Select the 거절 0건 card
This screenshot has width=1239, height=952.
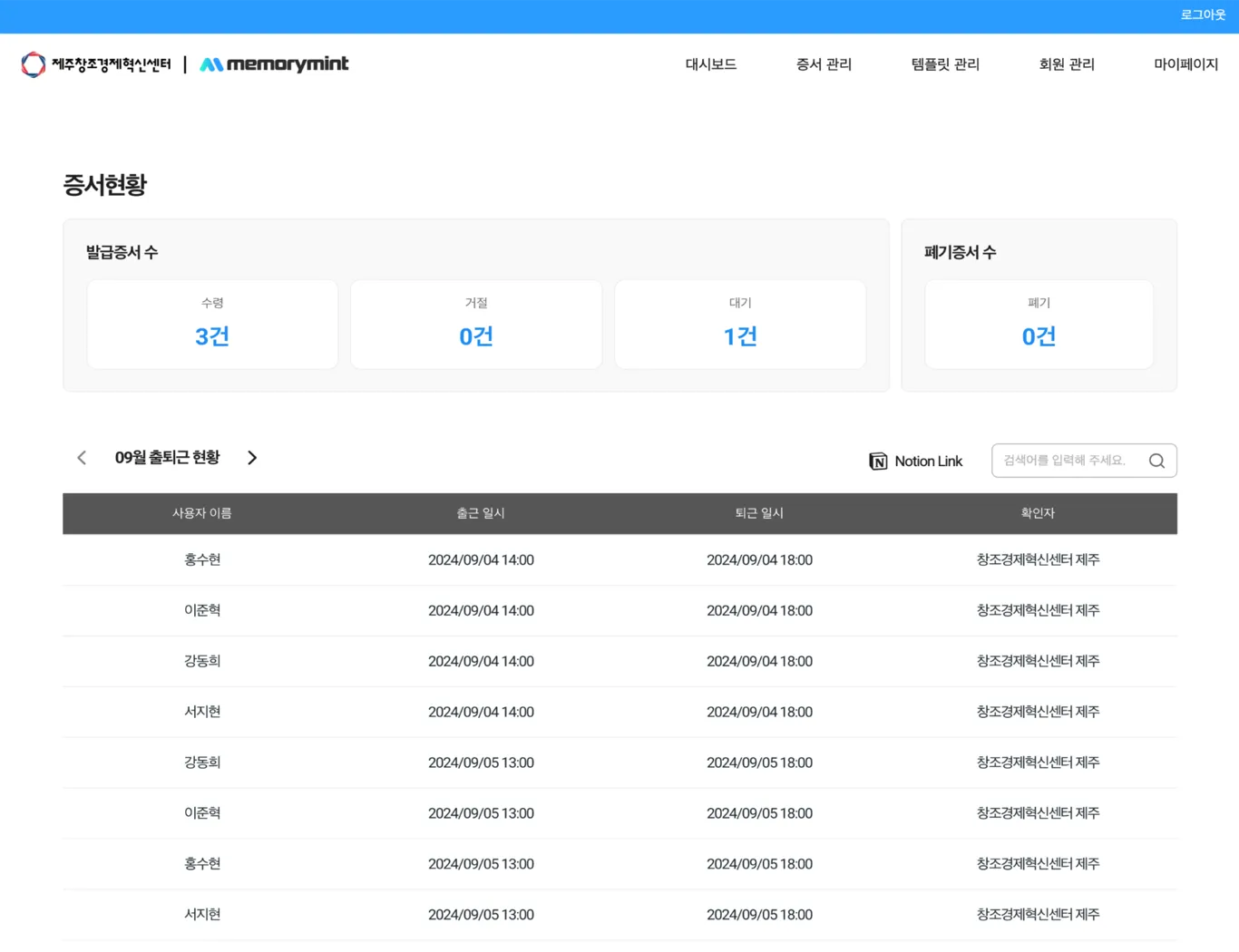[x=476, y=325]
